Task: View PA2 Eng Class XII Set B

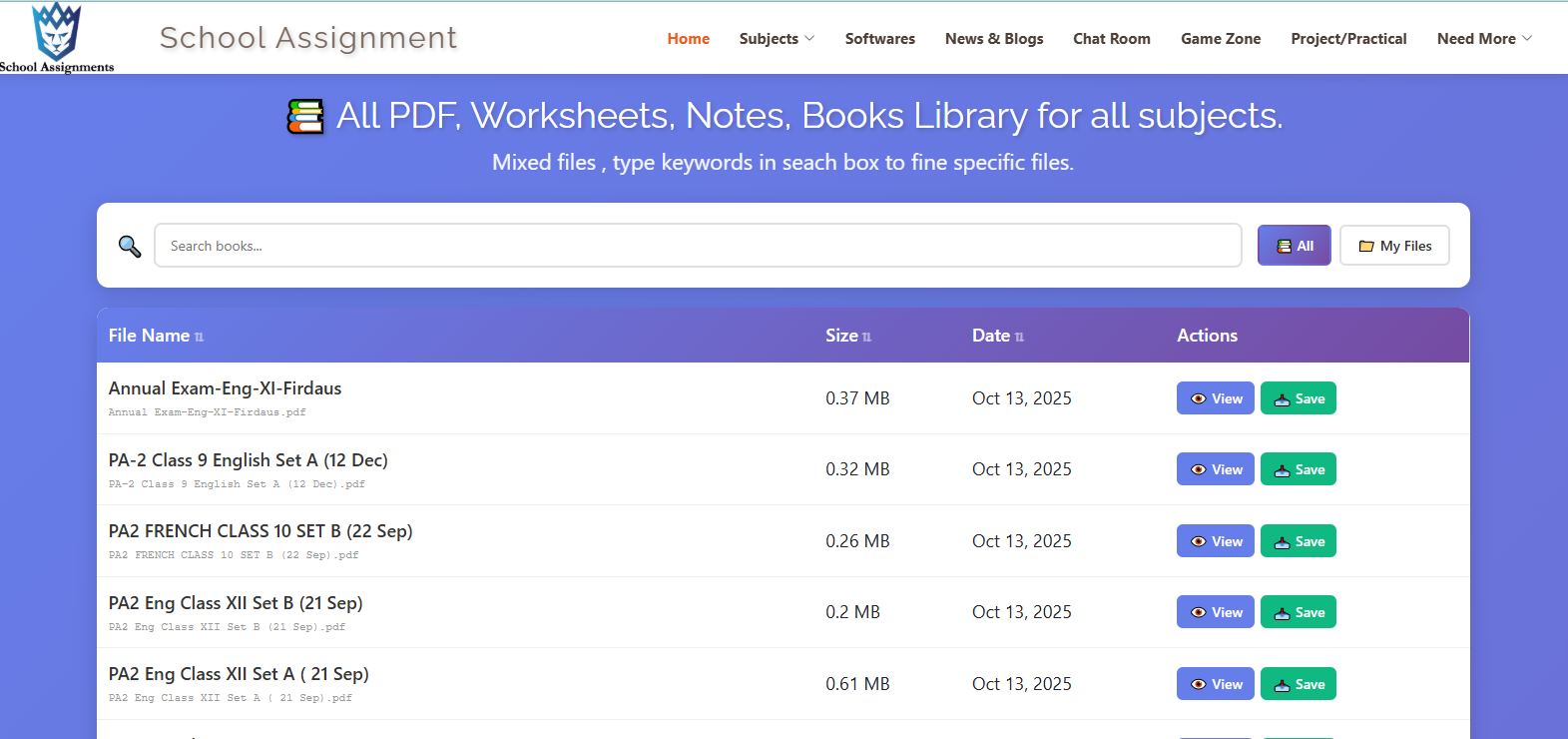Action: click(1216, 612)
